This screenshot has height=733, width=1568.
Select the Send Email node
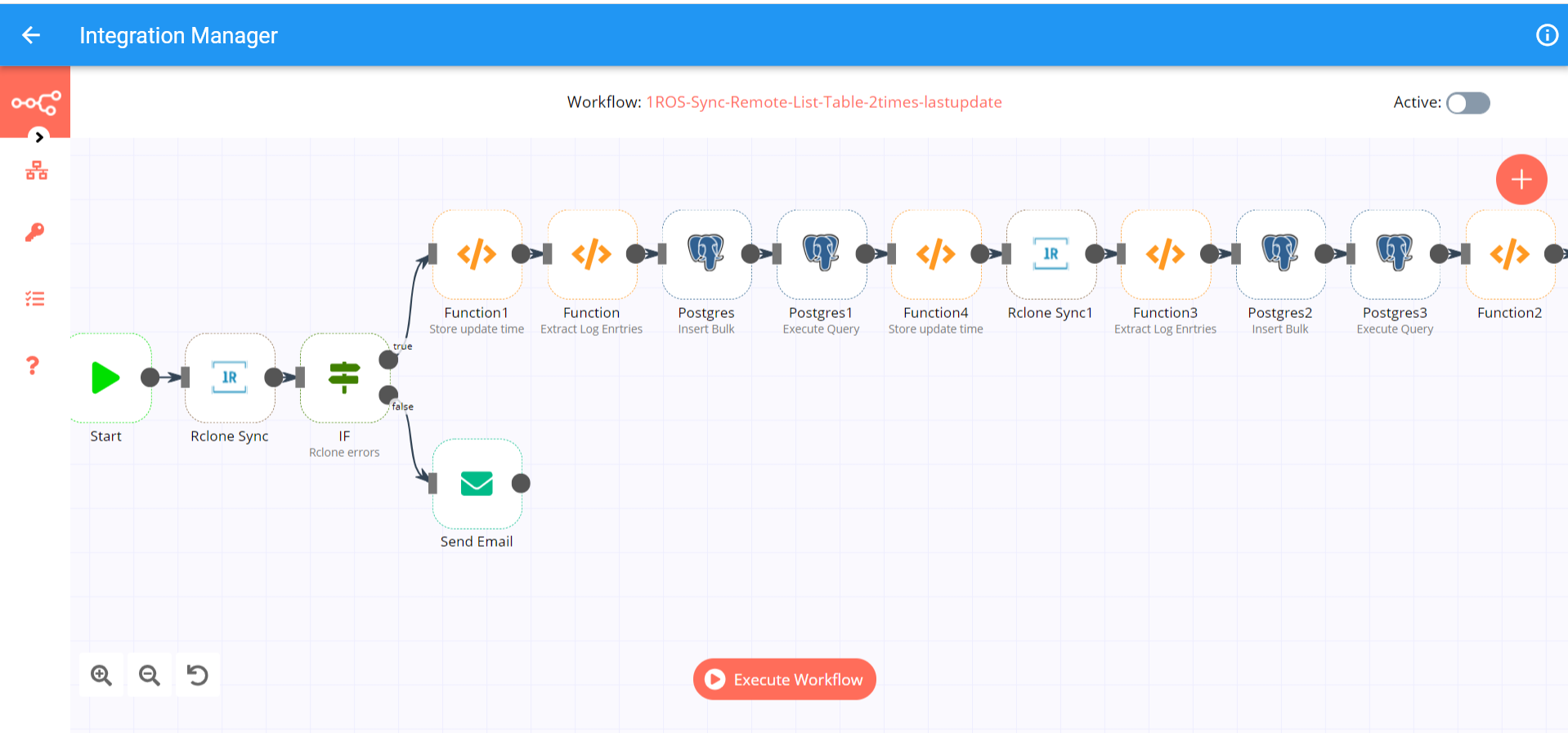point(477,484)
